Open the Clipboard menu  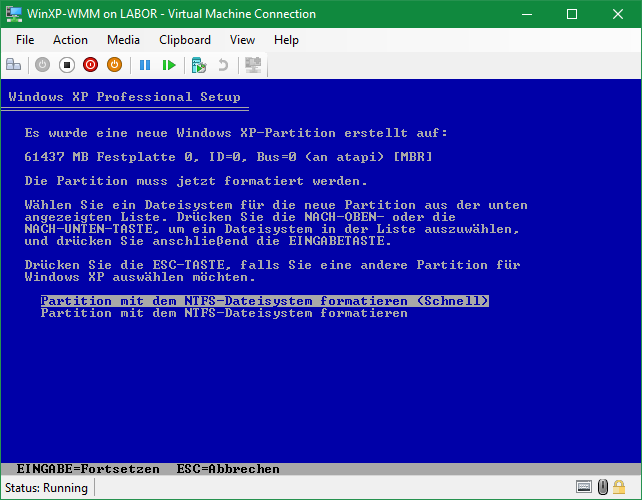tap(185, 40)
